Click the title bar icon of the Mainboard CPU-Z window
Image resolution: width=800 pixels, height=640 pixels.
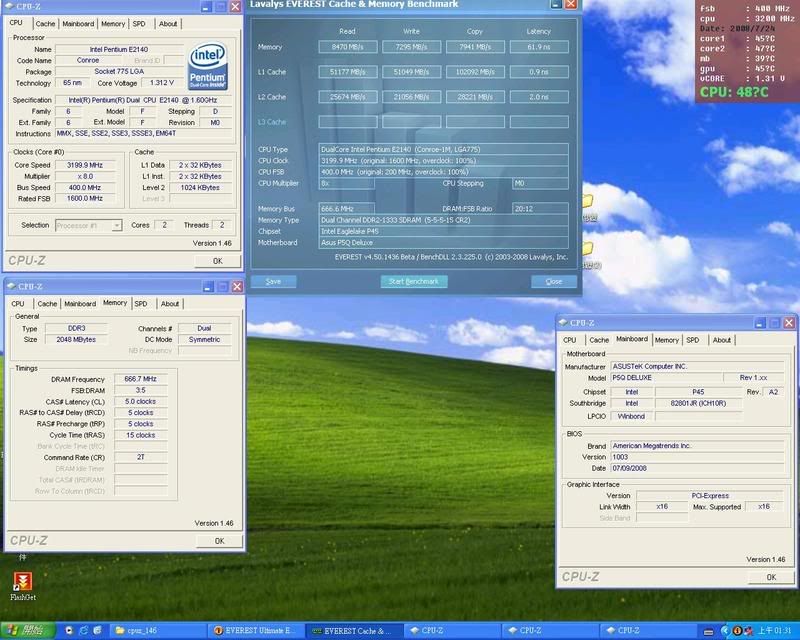pyautogui.click(x=563, y=323)
